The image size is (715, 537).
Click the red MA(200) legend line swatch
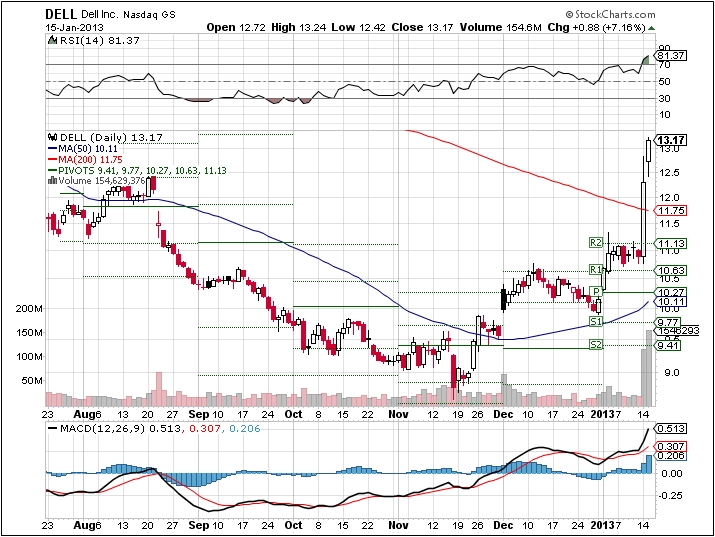click(52, 160)
